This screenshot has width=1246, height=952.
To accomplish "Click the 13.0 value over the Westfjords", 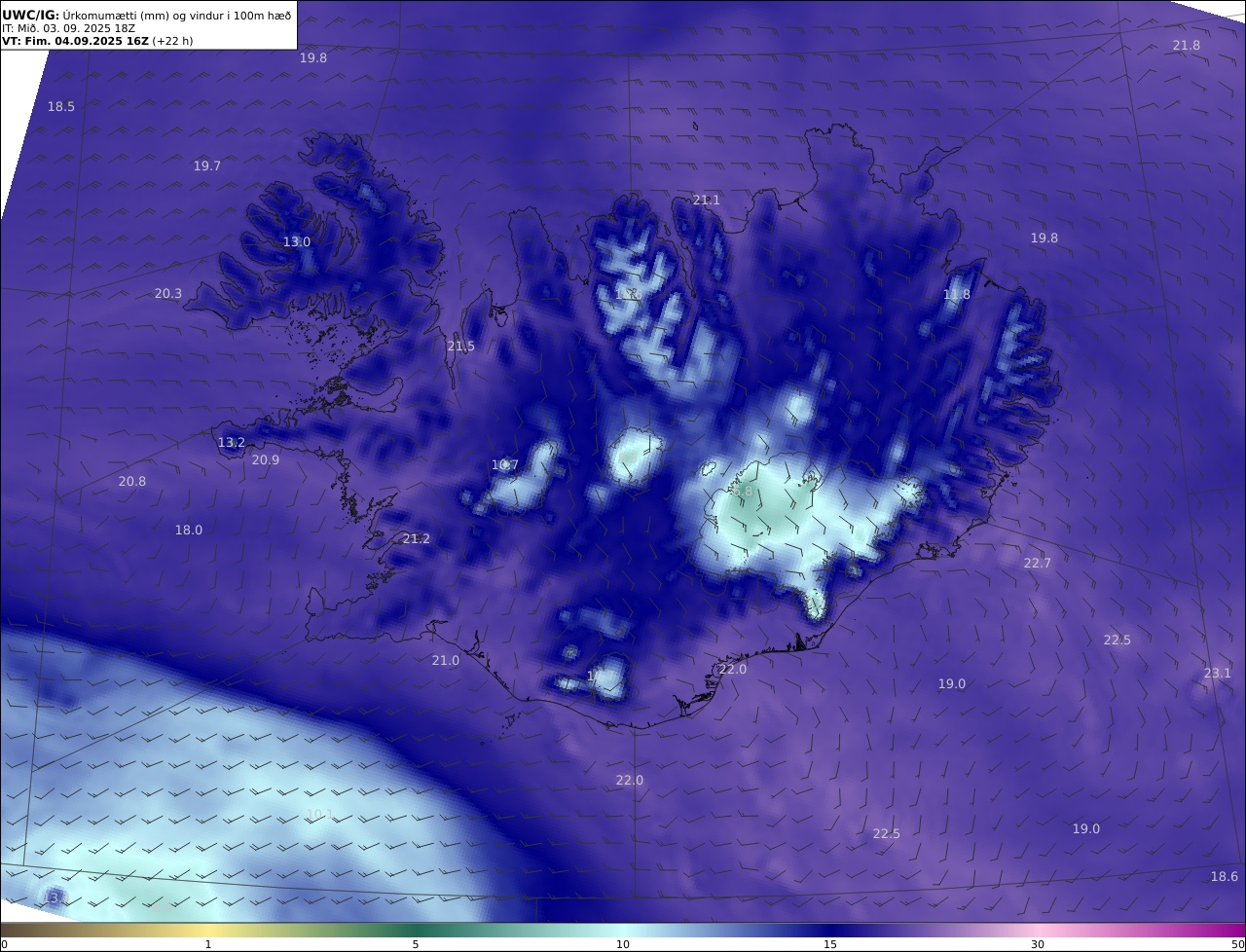I will click(x=297, y=242).
